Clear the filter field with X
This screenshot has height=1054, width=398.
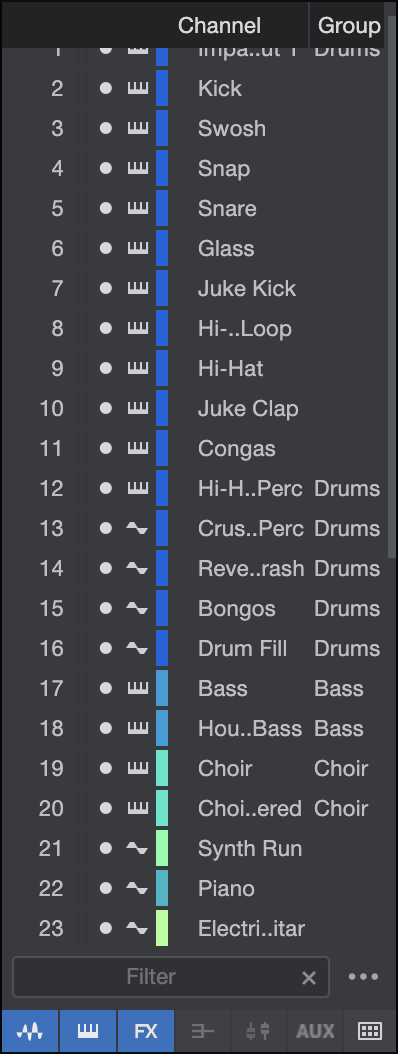(309, 977)
